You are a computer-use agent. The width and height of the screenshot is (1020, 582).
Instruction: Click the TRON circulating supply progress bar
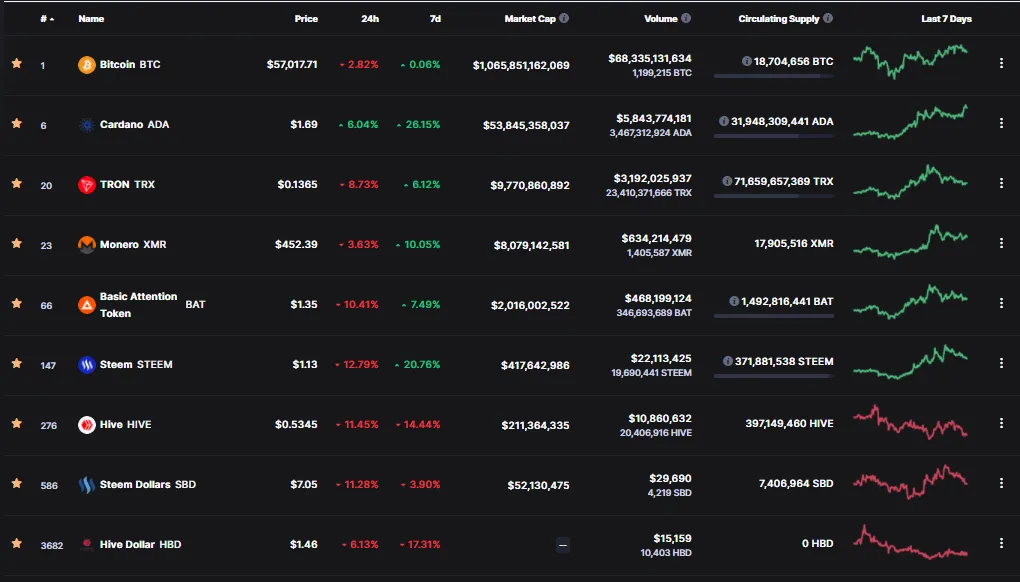[x=773, y=196]
